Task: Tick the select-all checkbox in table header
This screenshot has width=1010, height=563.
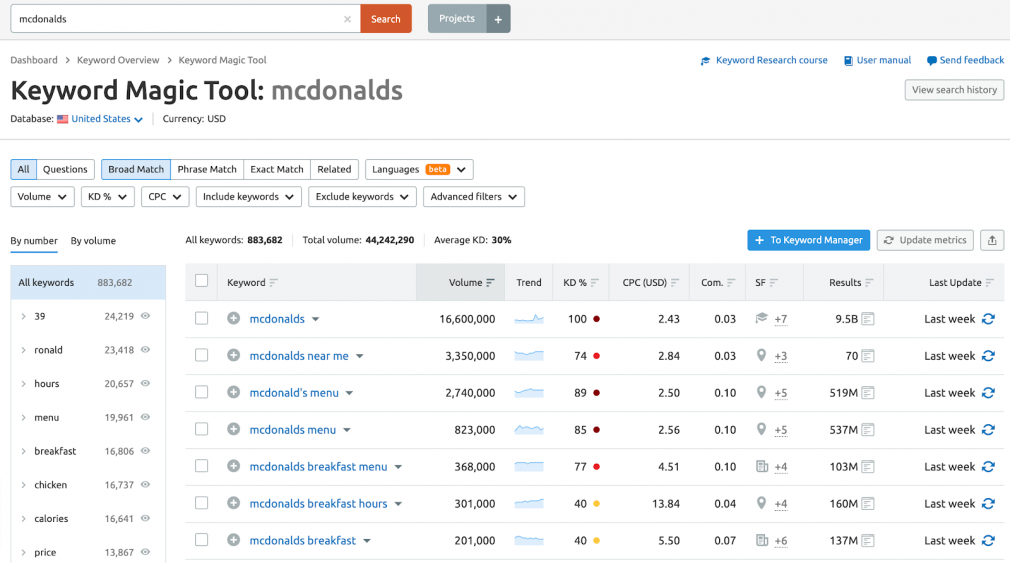Action: [x=202, y=281]
